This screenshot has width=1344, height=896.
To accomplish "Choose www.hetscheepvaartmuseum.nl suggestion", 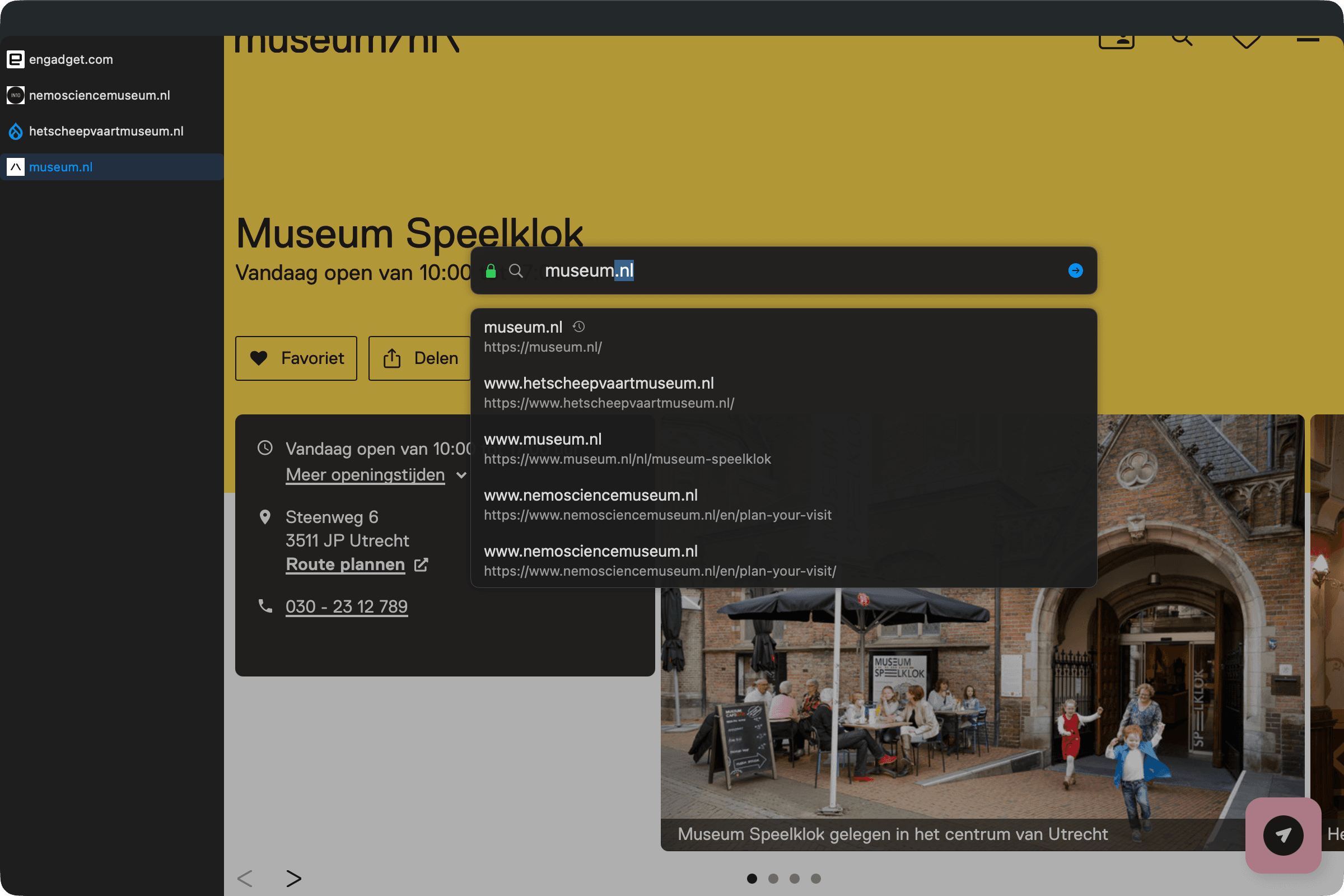I will [x=783, y=393].
